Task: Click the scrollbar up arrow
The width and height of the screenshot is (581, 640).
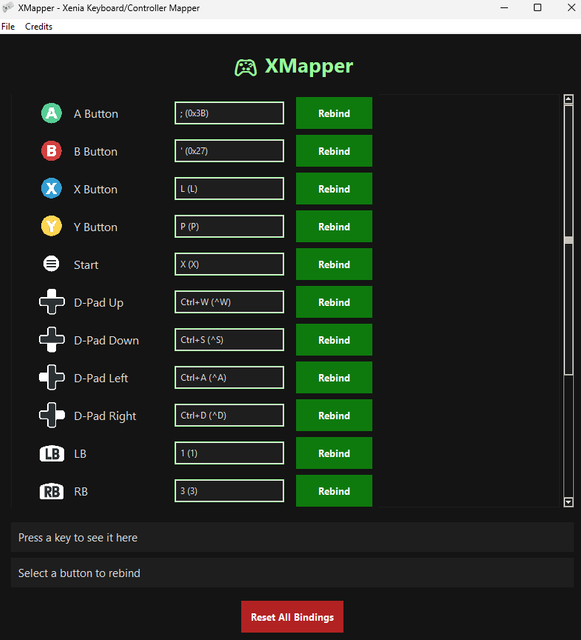Action: coord(568,99)
